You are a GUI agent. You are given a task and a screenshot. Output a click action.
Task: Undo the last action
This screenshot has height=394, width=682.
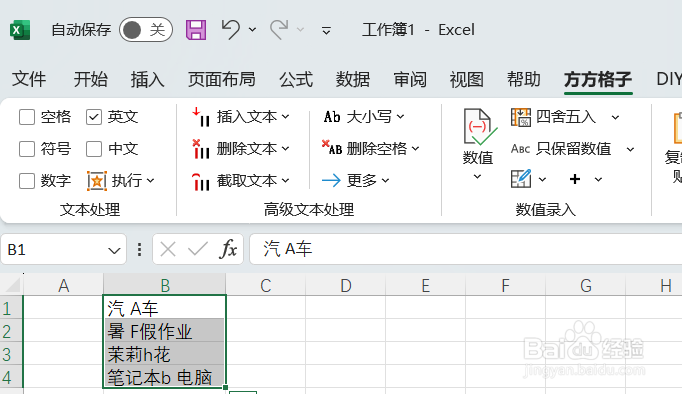(231, 30)
